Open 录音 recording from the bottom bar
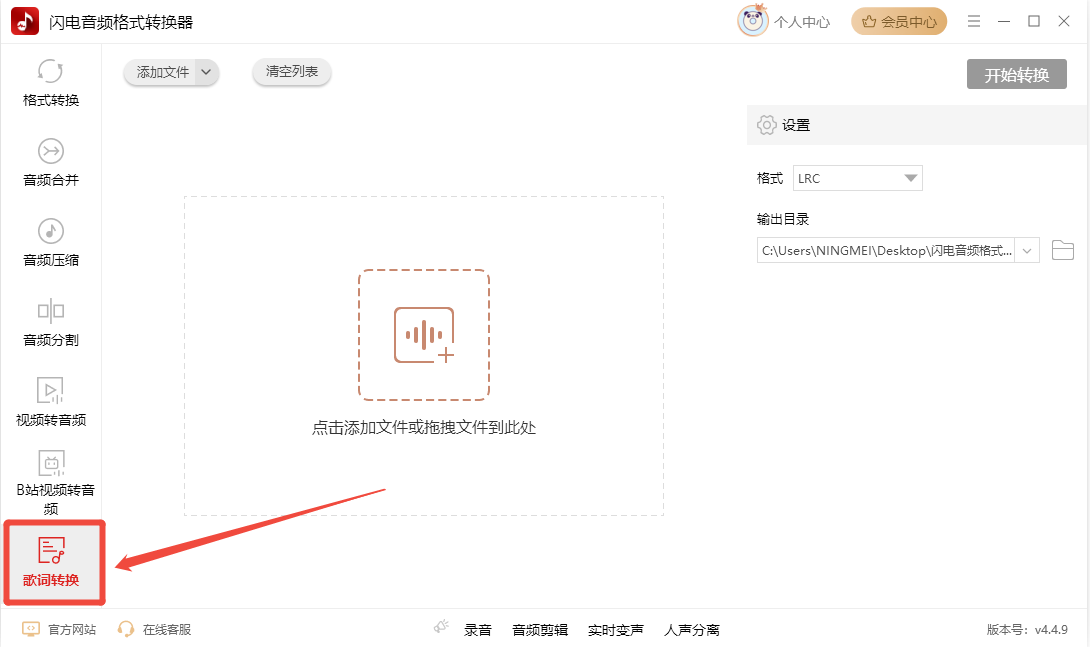This screenshot has height=647, width=1090. point(477,630)
